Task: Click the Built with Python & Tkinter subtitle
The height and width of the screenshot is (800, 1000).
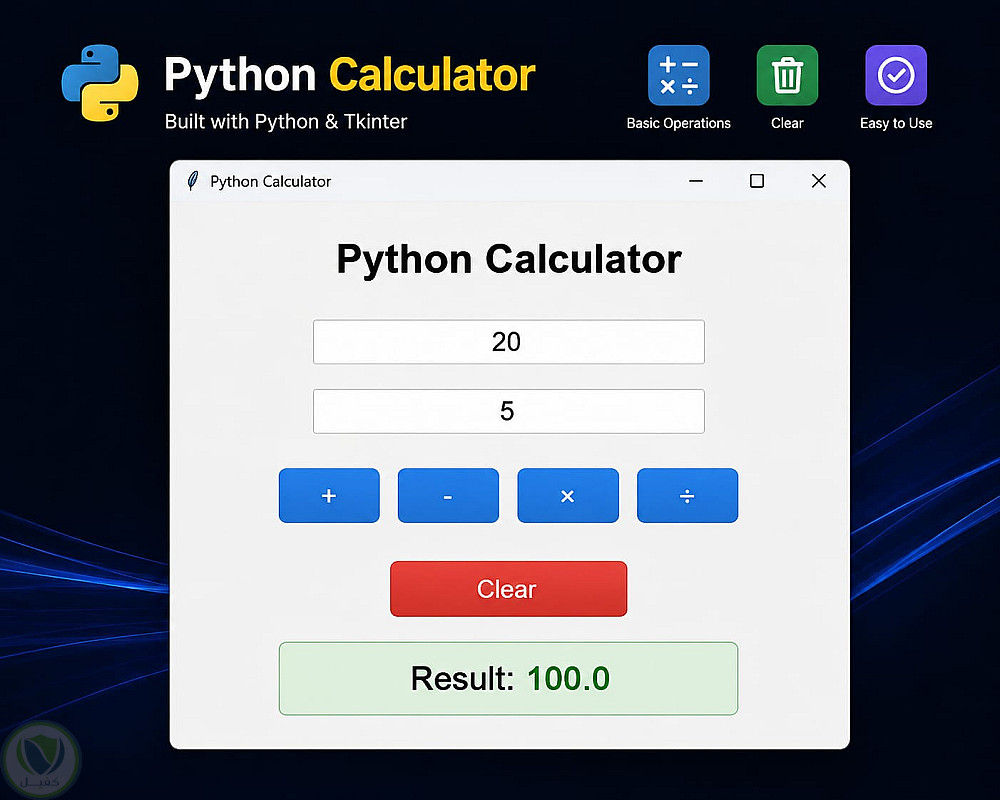Action: click(x=286, y=122)
